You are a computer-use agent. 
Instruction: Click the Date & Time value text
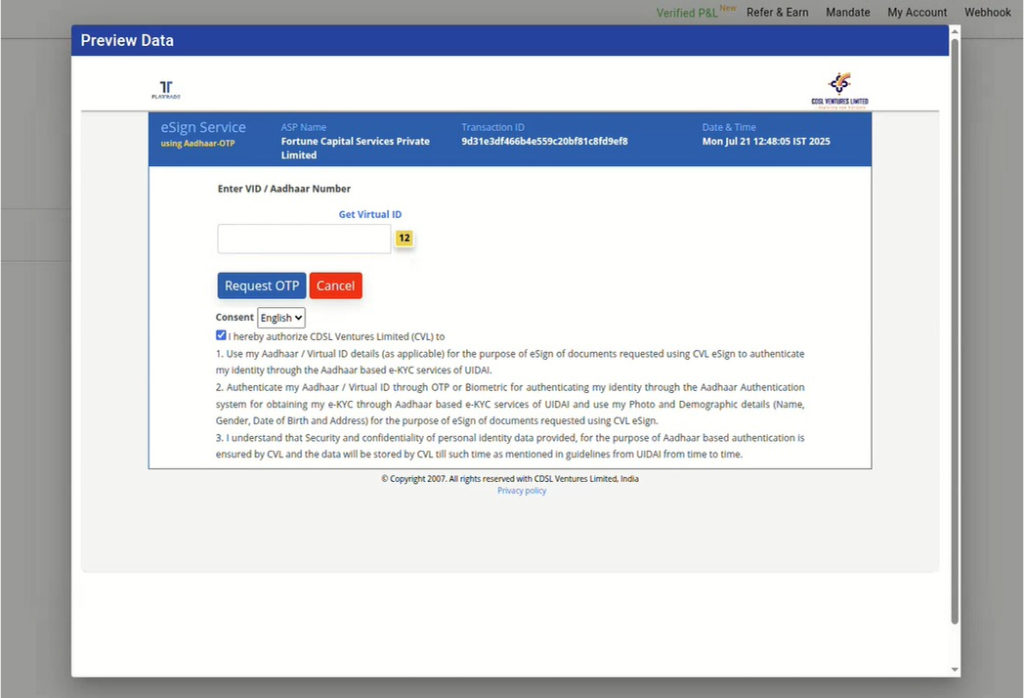766,141
